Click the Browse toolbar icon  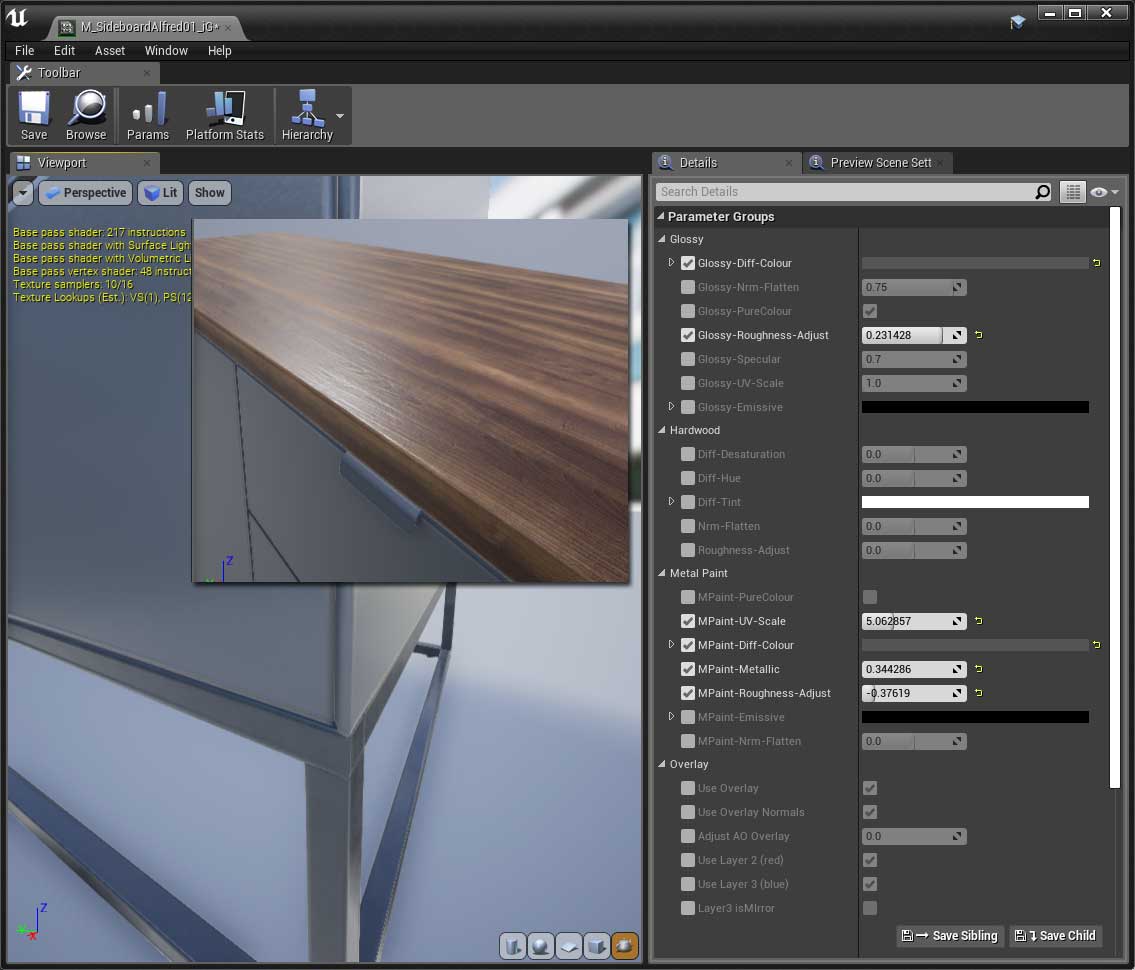click(86, 115)
